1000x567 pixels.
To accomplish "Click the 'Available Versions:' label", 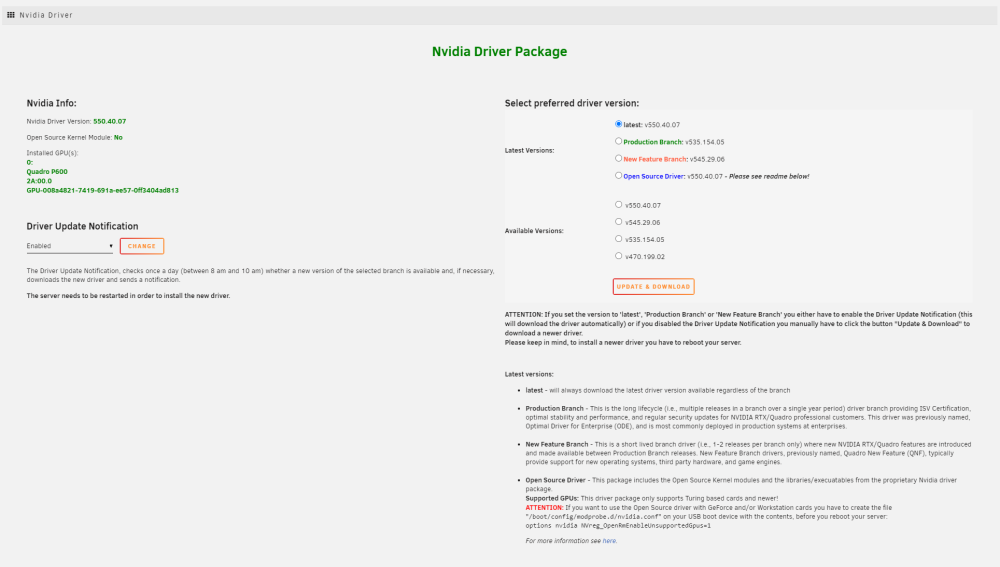I will tap(534, 231).
